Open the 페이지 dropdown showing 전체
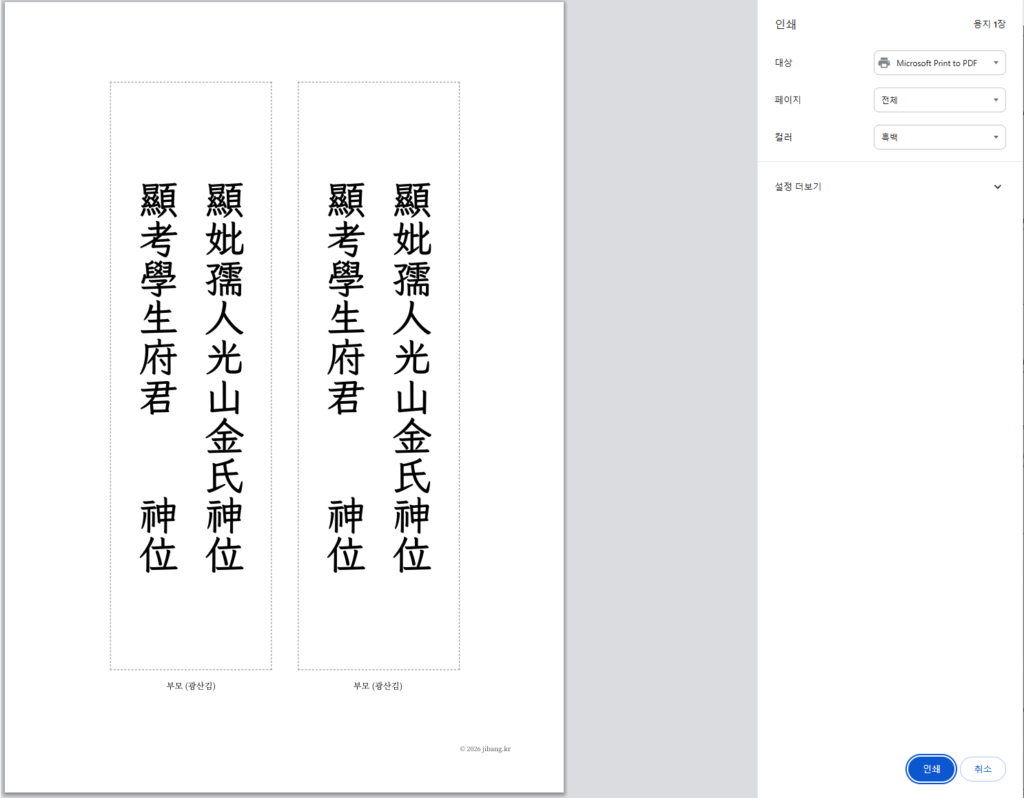Screen dimensions: 1024x798 [938, 100]
